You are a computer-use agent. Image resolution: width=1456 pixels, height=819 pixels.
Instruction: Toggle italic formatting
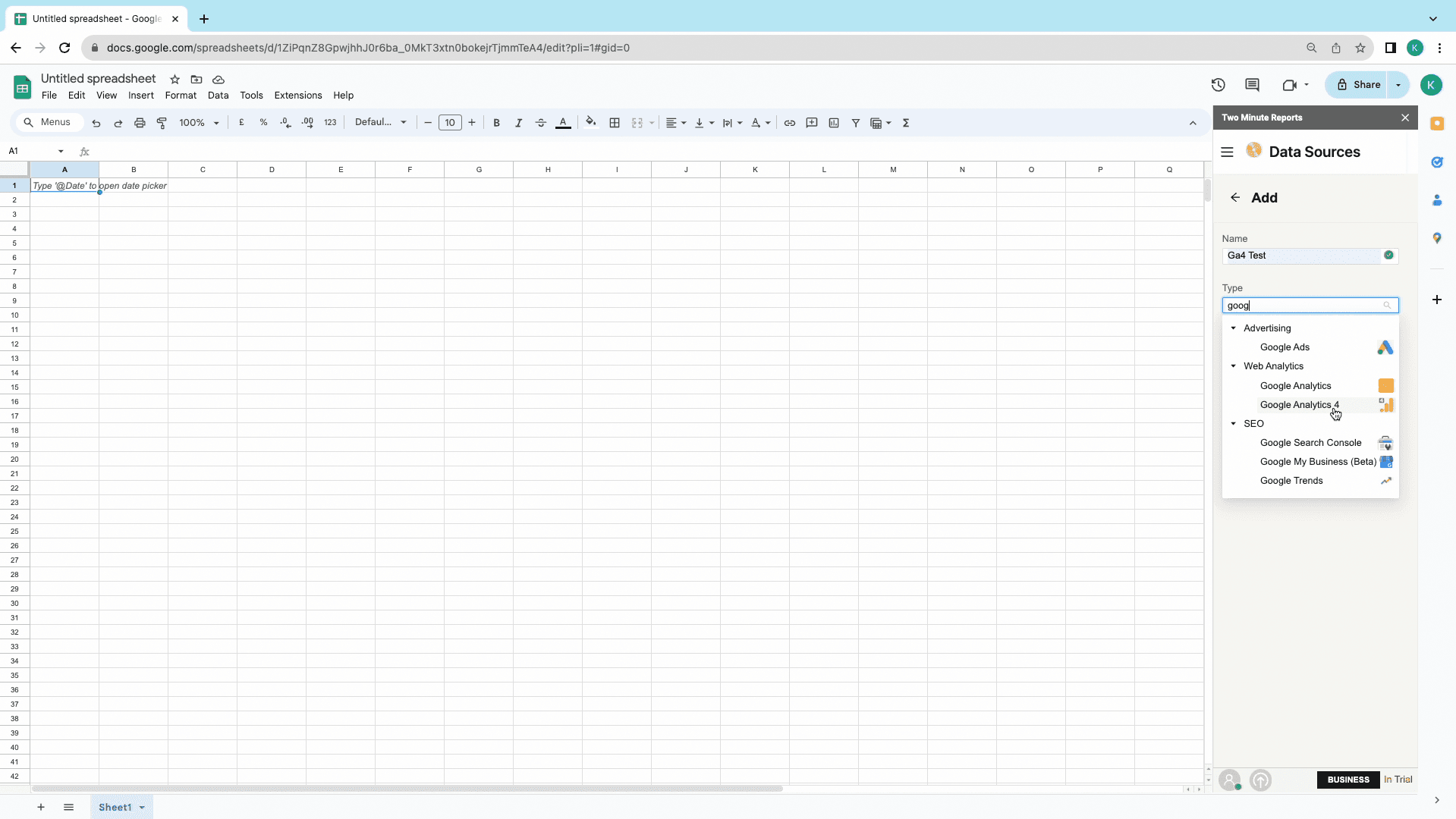click(518, 123)
